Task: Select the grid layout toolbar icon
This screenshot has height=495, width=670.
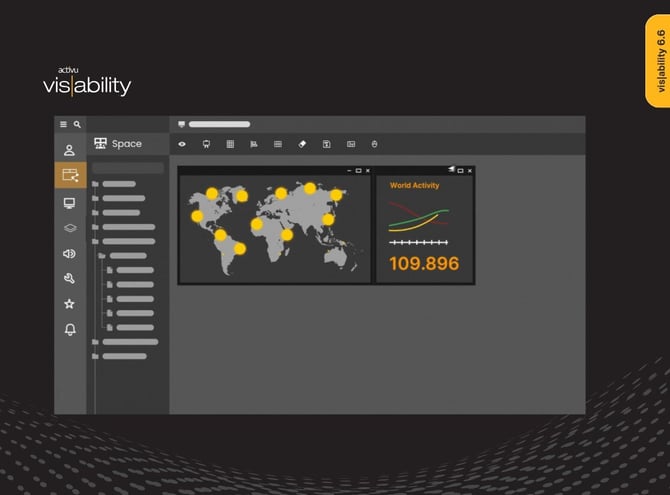Action: click(230, 144)
